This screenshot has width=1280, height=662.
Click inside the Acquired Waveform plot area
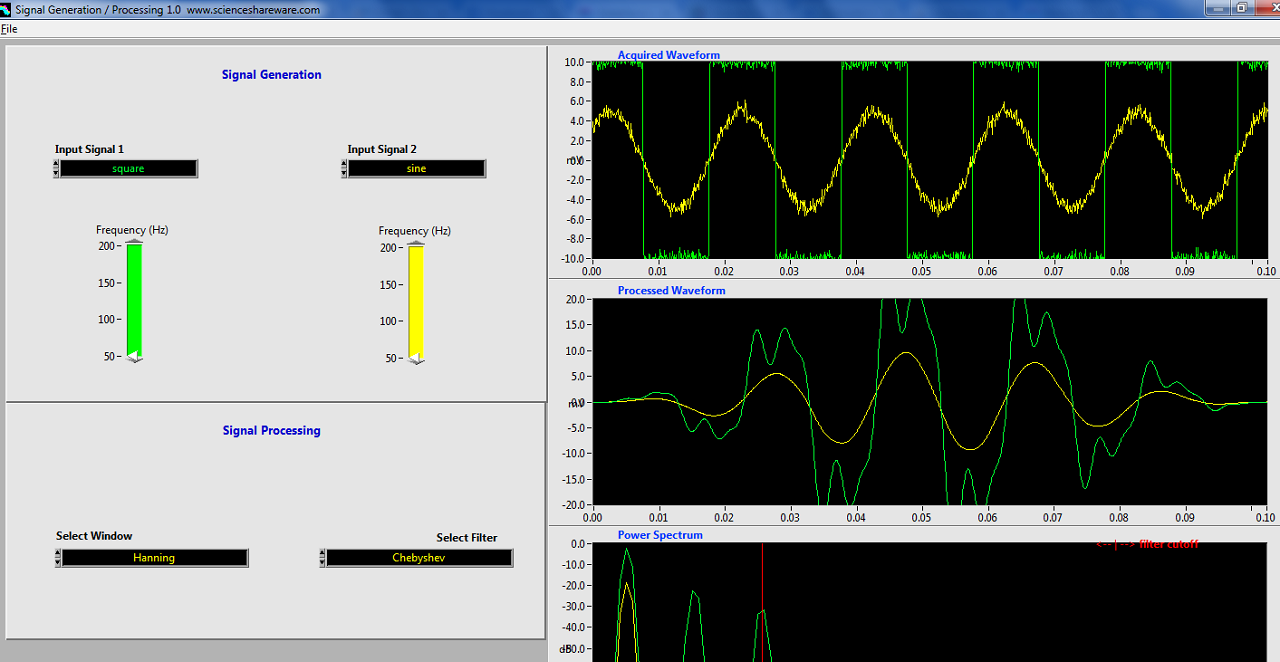tap(929, 160)
